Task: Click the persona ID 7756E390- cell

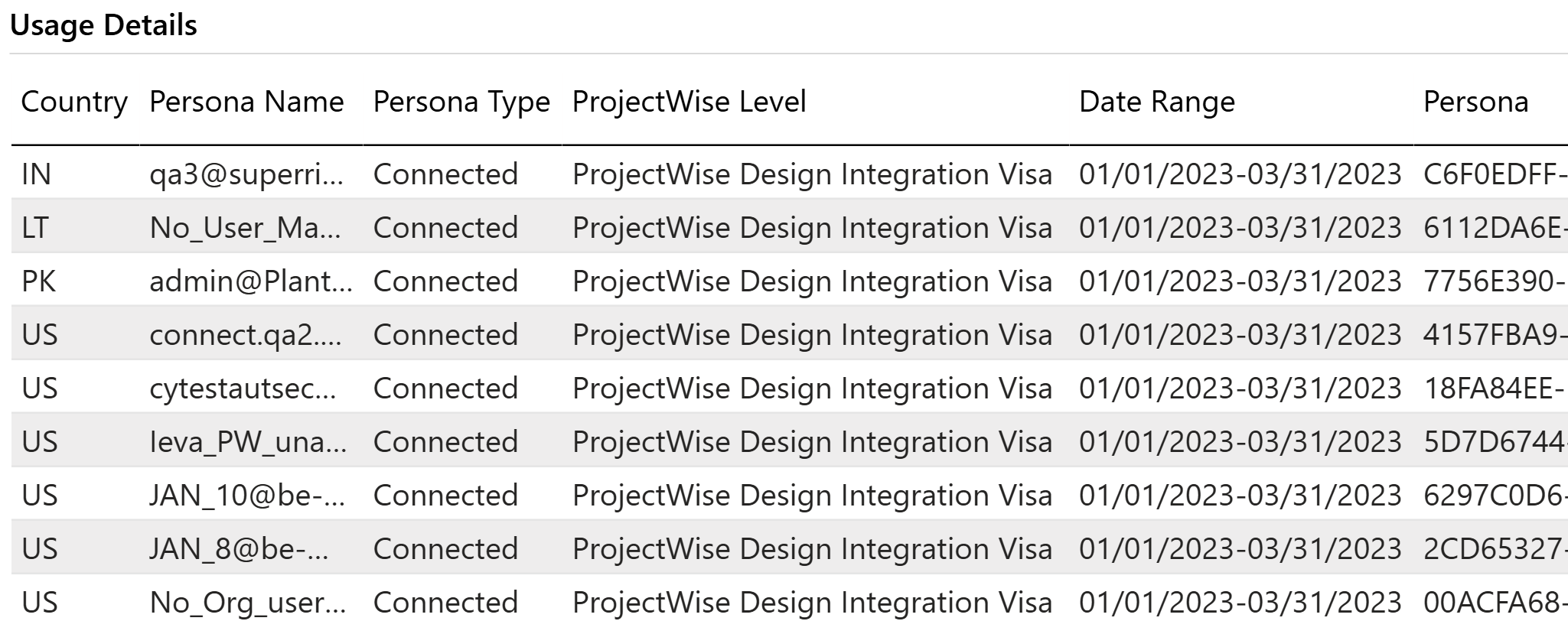Action: 1495,281
